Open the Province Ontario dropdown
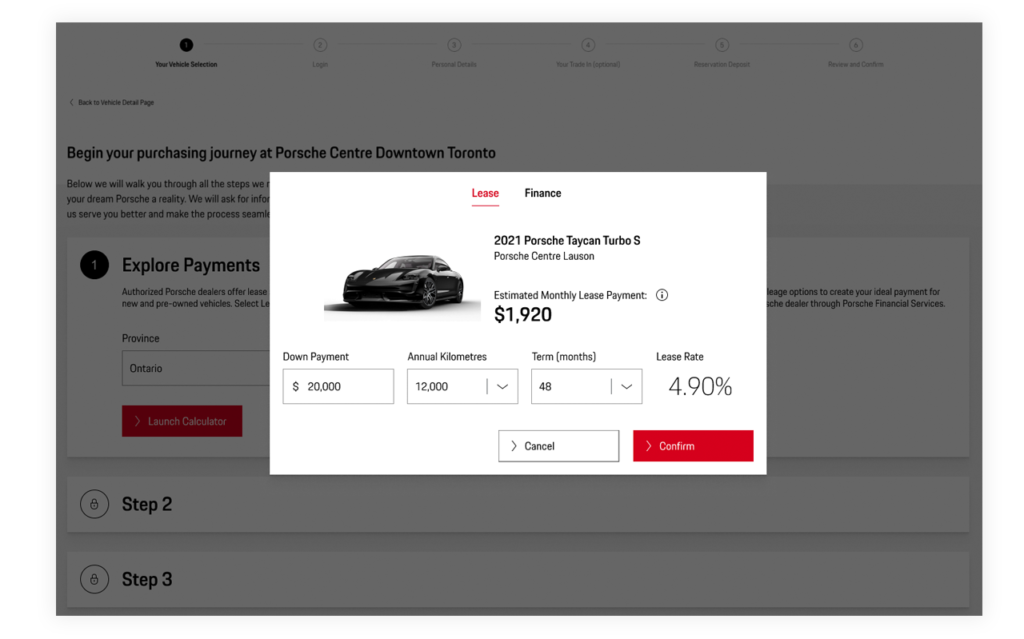 click(x=196, y=369)
